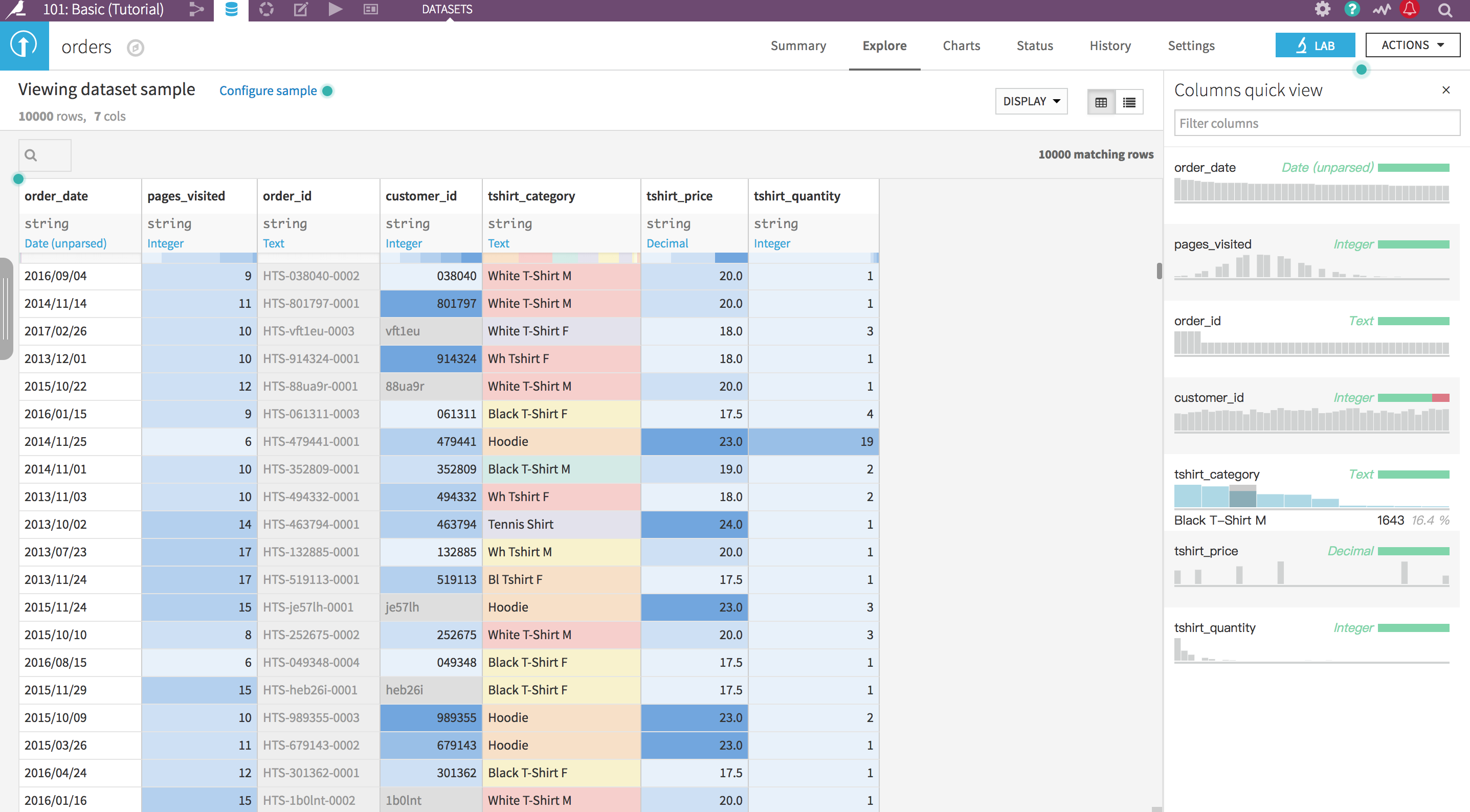
Task: Click navigator compass icon beside orders
Action: pos(135,48)
